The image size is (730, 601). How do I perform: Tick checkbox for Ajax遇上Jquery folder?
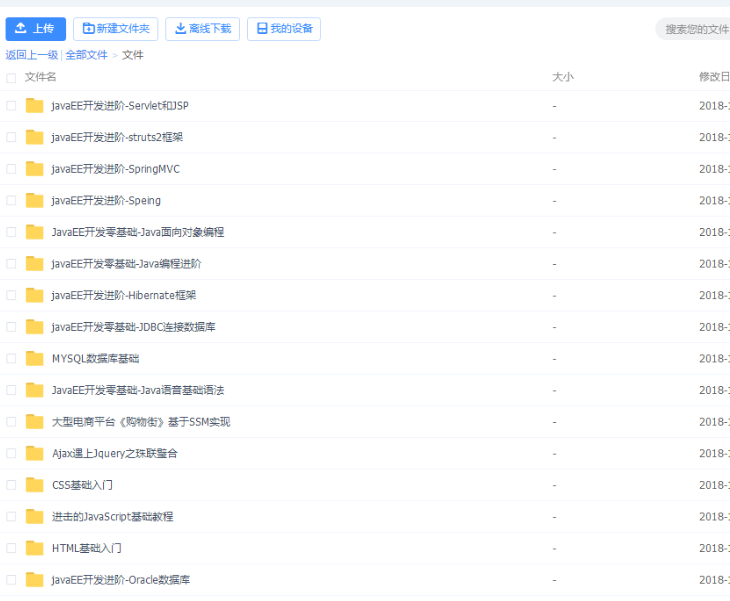click(11, 453)
